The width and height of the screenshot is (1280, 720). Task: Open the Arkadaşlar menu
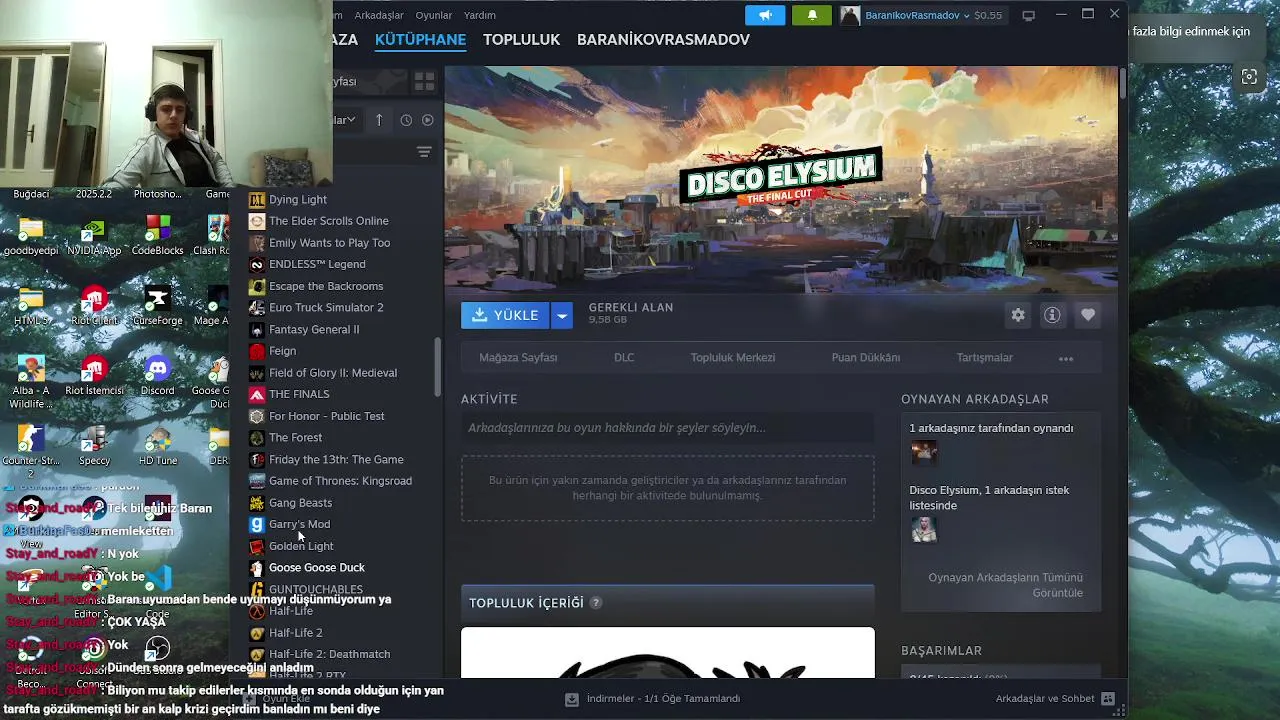click(x=378, y=15)
